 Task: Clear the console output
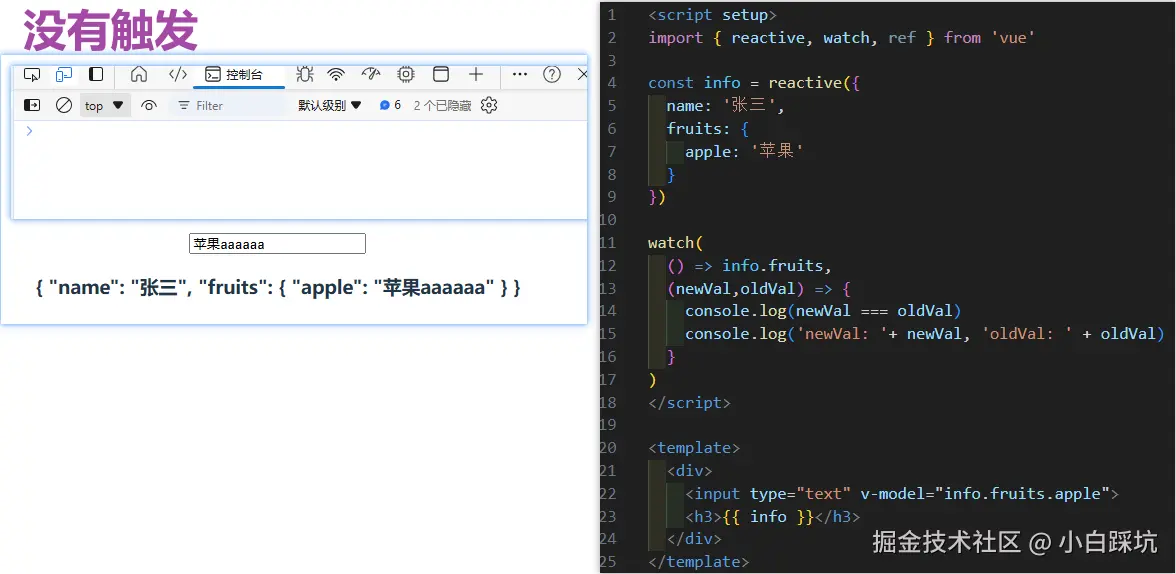click(64, 105)
